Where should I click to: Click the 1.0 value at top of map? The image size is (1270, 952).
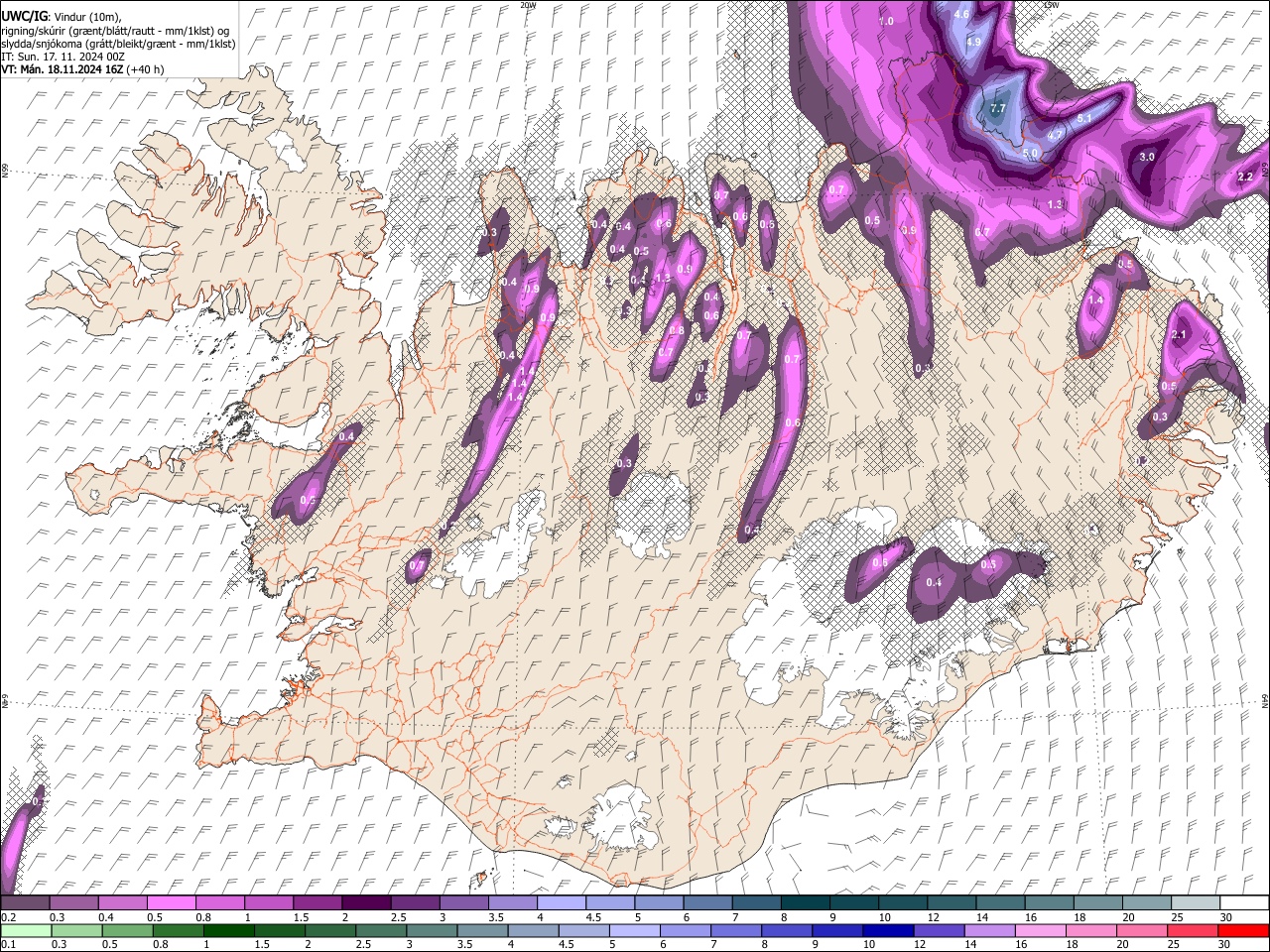pyautogui.click(x=886, y=21)
